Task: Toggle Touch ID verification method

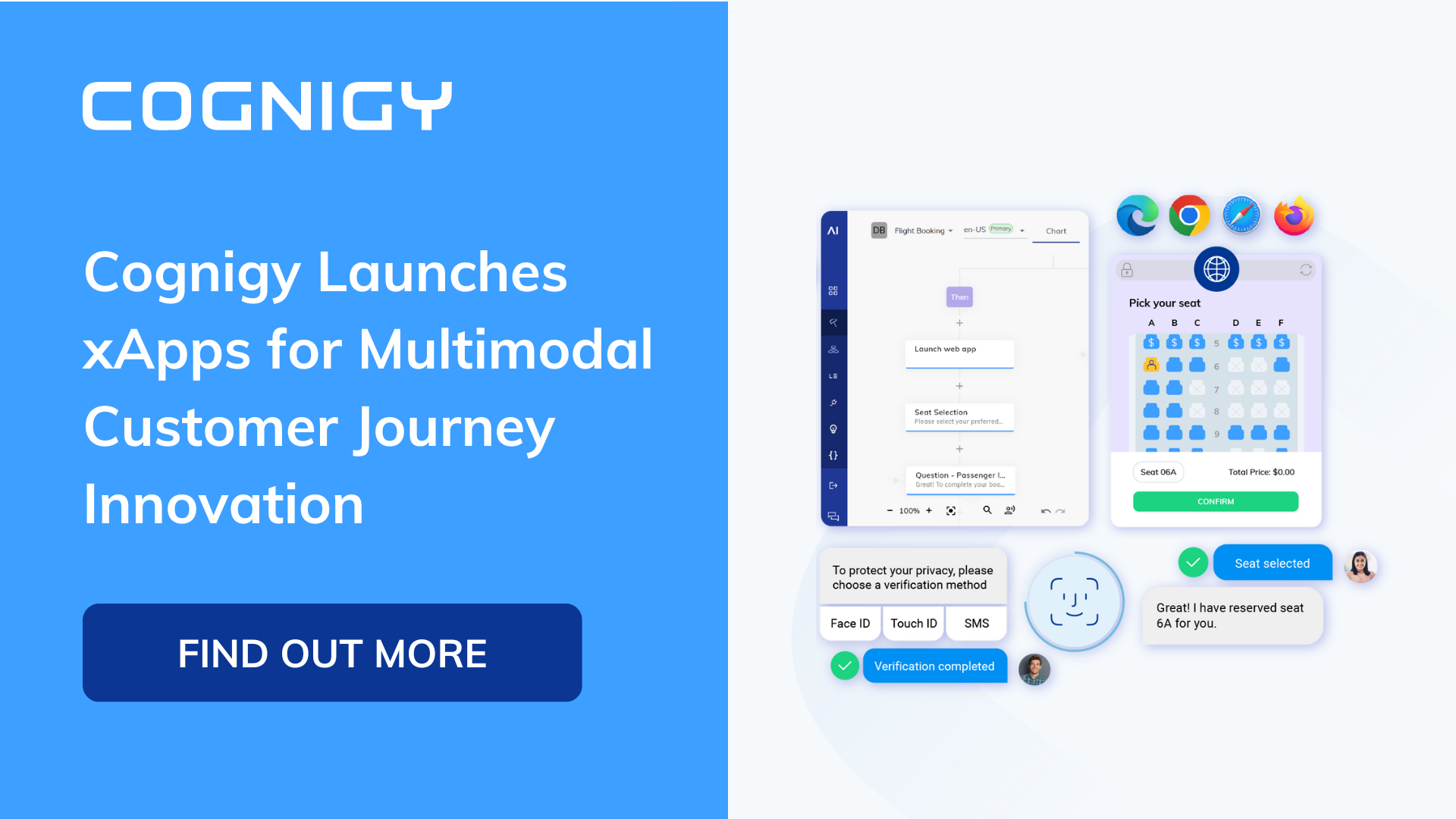Action: pos(914,623)
